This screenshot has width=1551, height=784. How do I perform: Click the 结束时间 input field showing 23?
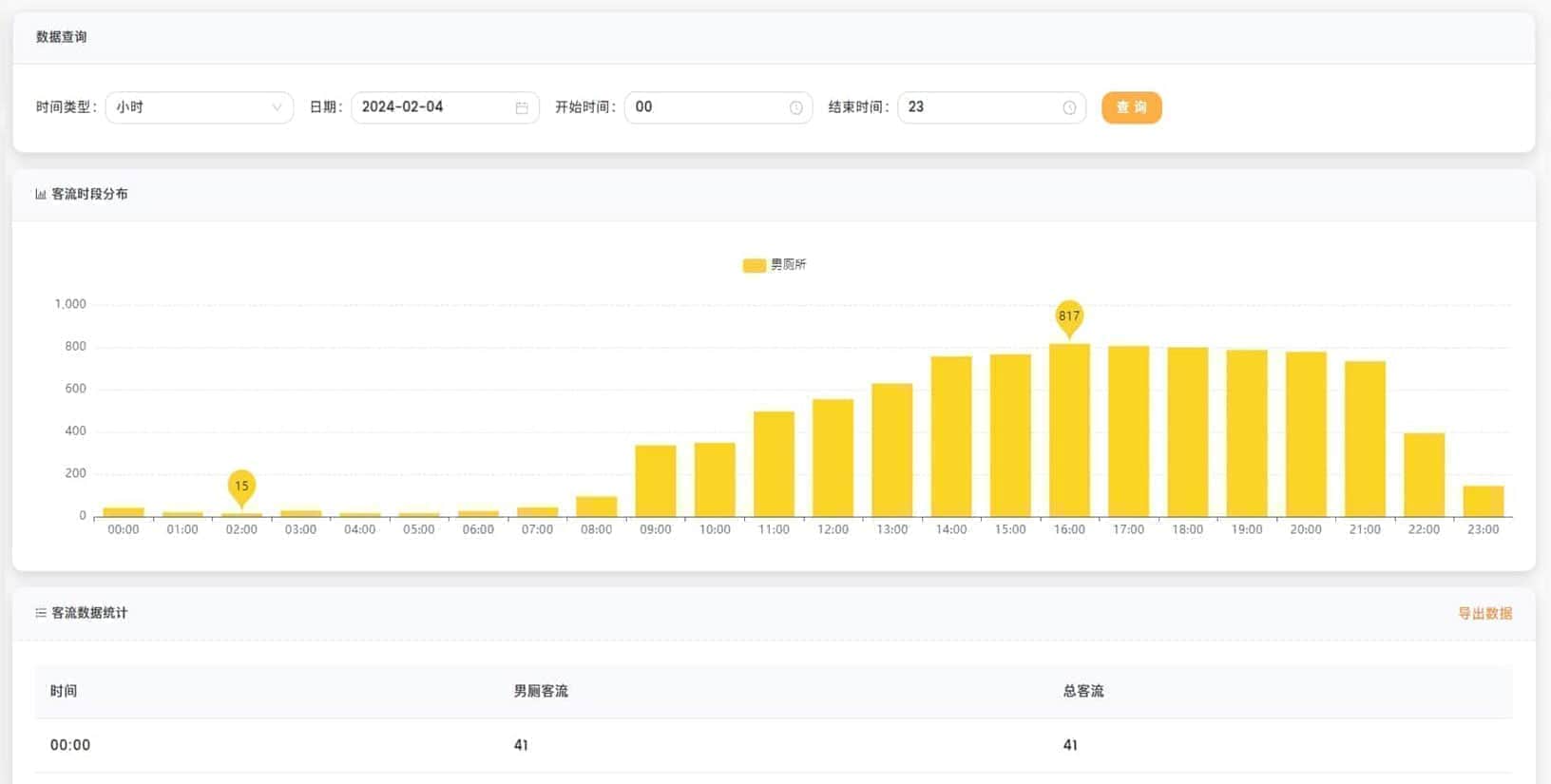(979, 107)
